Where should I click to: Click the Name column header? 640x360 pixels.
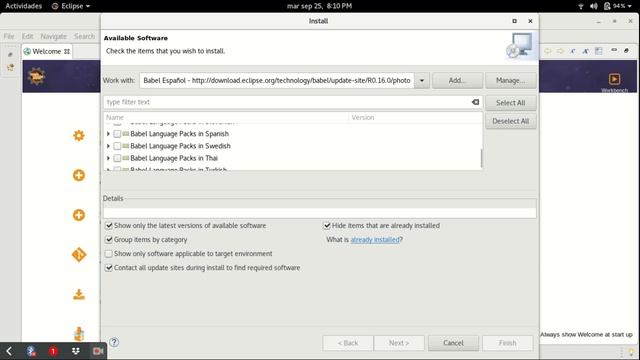point(226,118)
